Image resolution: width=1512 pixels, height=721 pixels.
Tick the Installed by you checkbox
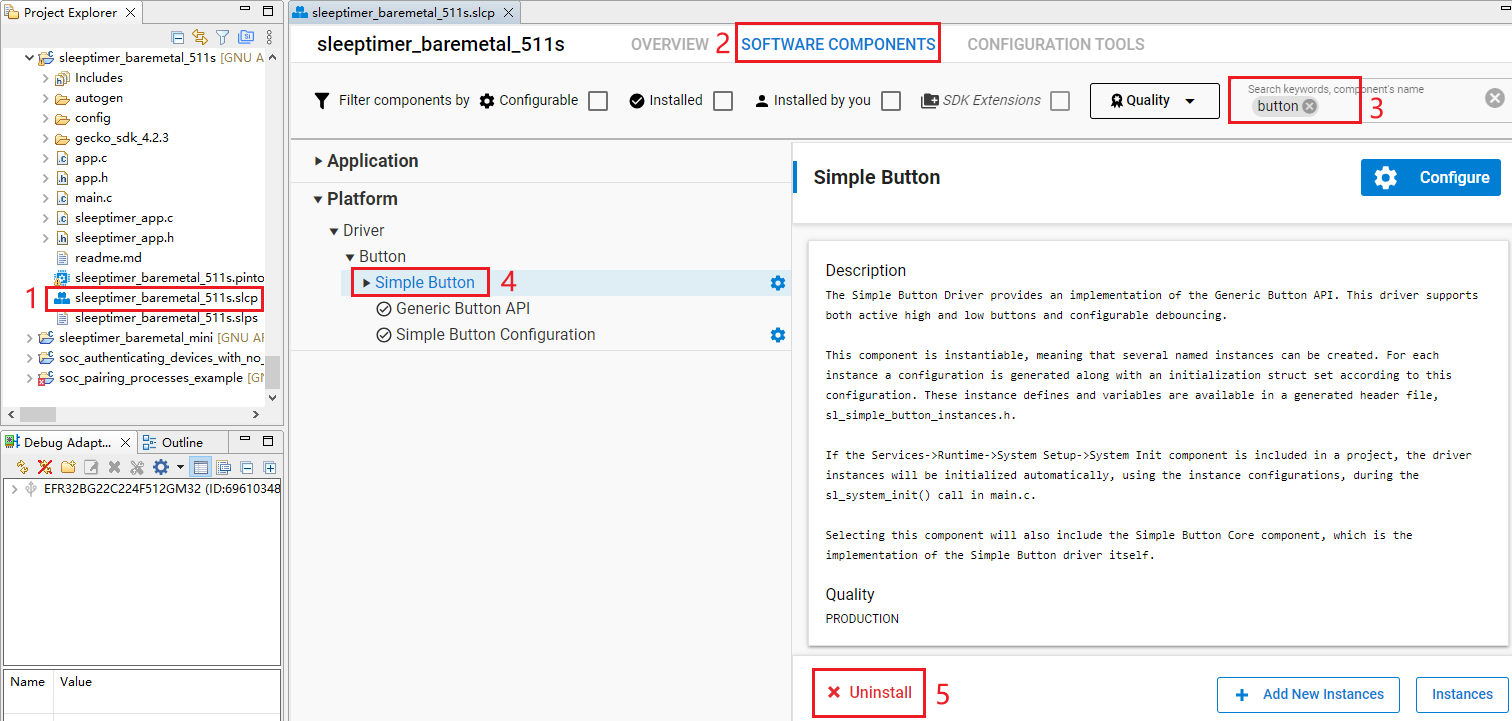pos(891,101)
